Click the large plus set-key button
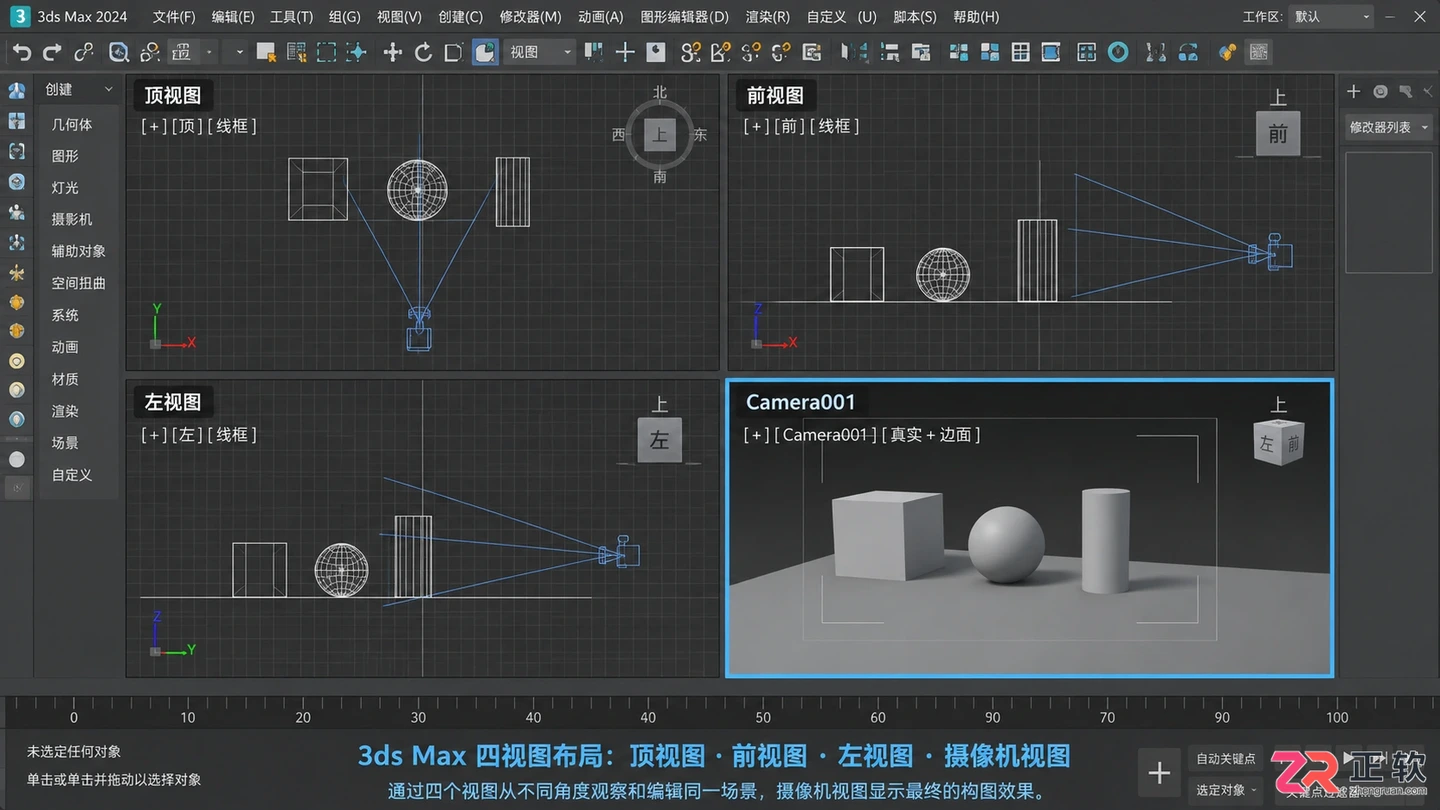 coord(1160,773)
